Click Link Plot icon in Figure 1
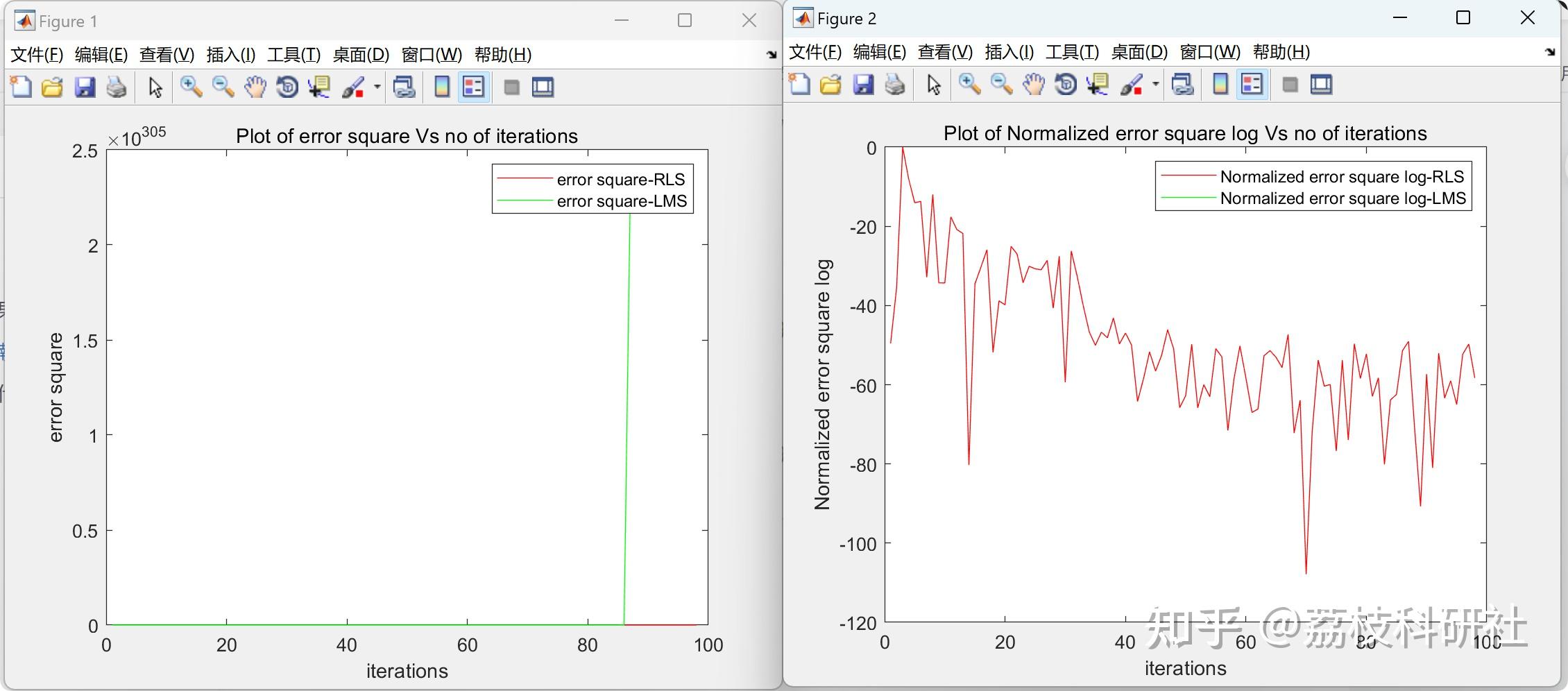This screenshot has height=691, width=1568. pyautogui.click(x=404, y=87)
